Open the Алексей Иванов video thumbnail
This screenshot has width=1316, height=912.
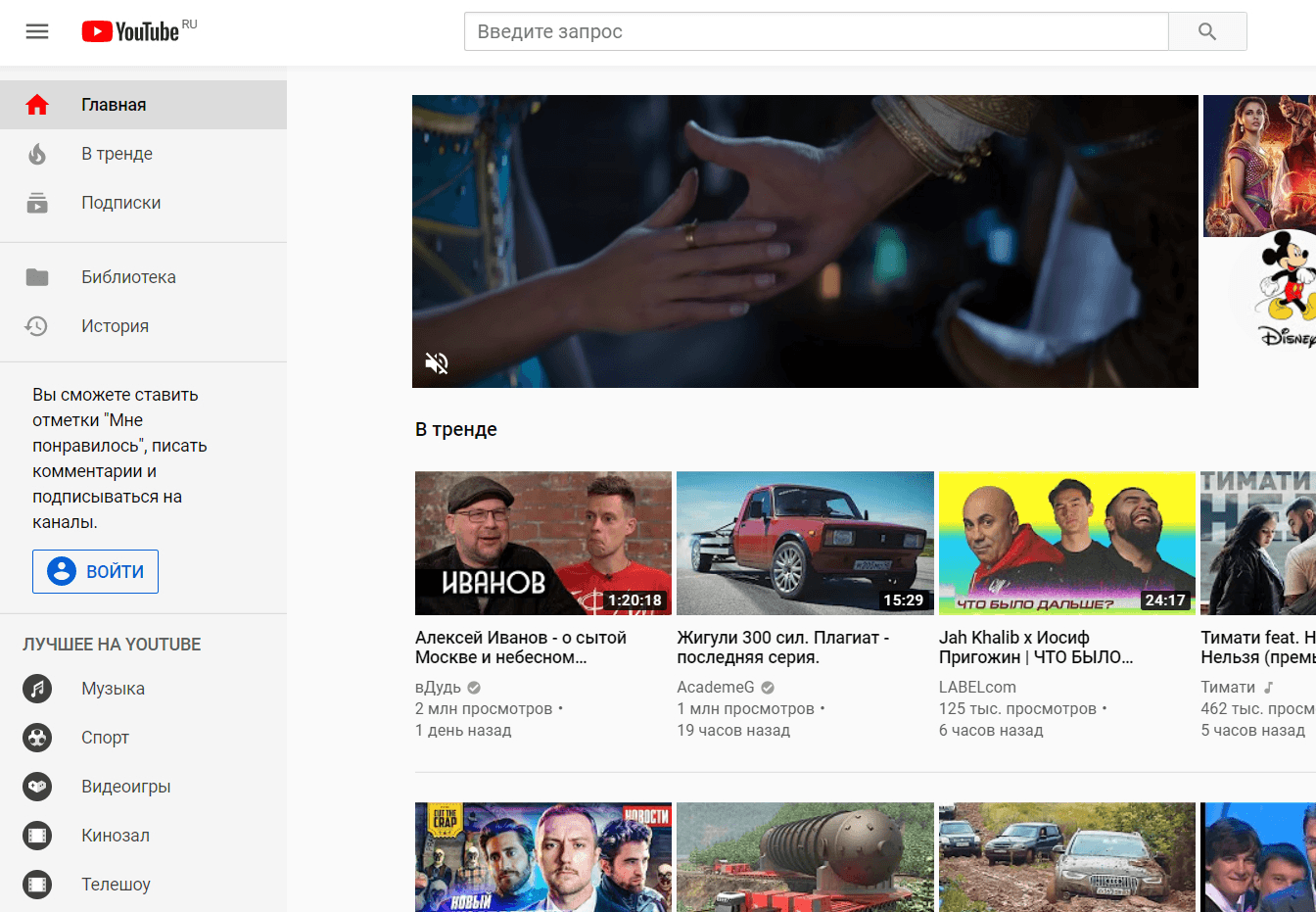[x=542, y=543]
